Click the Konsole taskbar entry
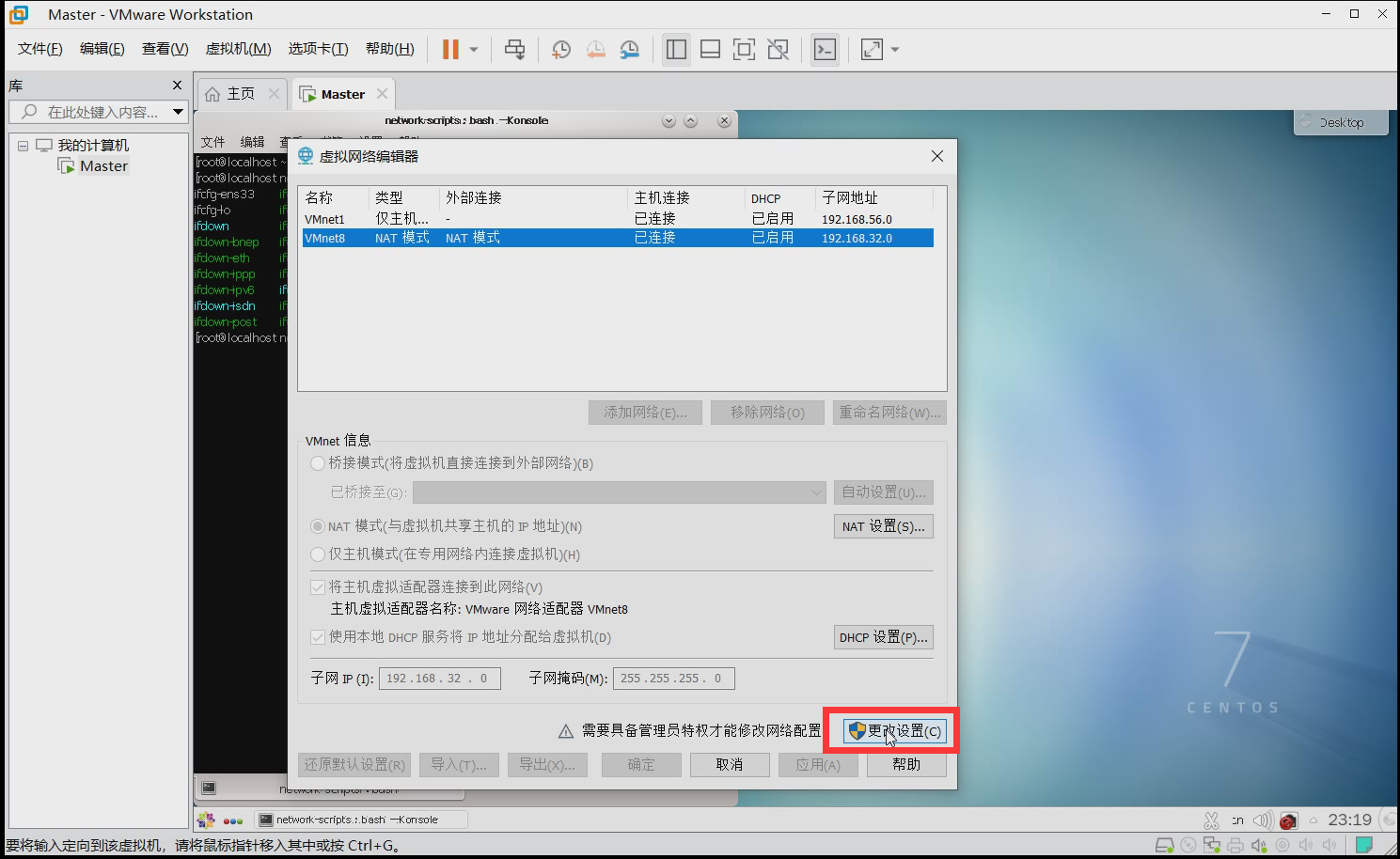This screenshot has height=859, width=1400. pyautogui.click(x=360, y=820)
